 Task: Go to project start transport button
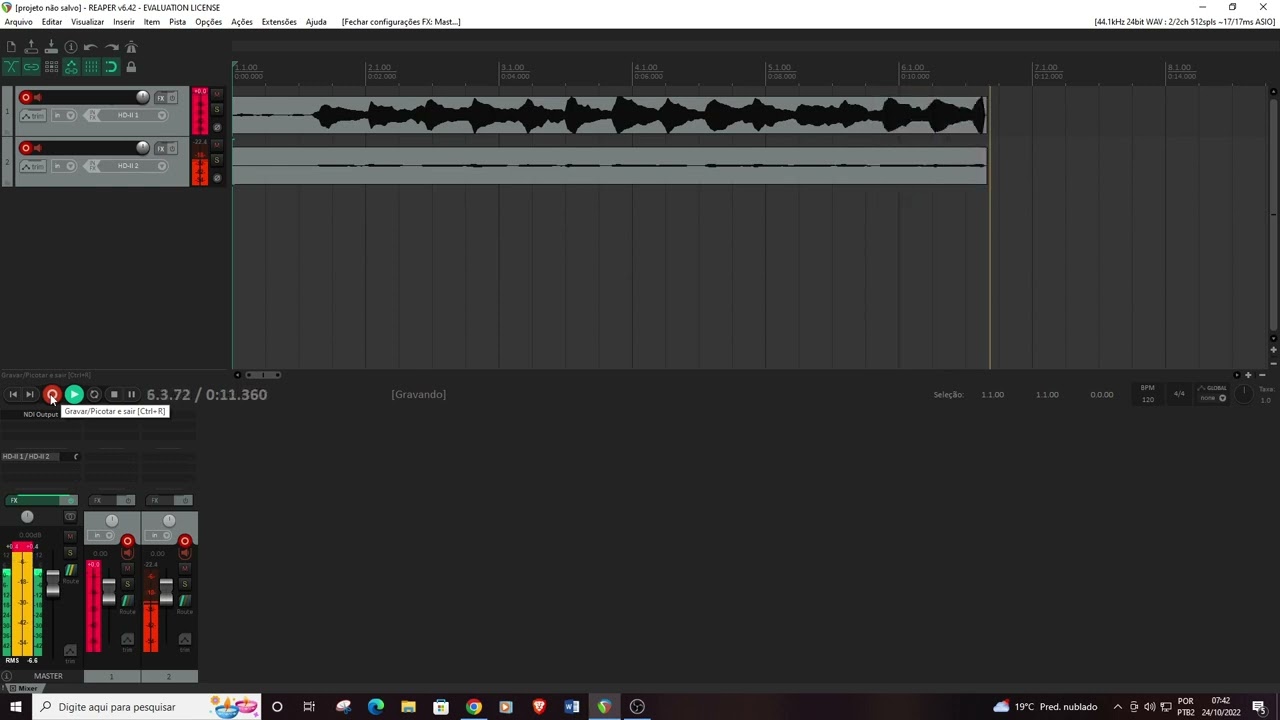[13, 395]
